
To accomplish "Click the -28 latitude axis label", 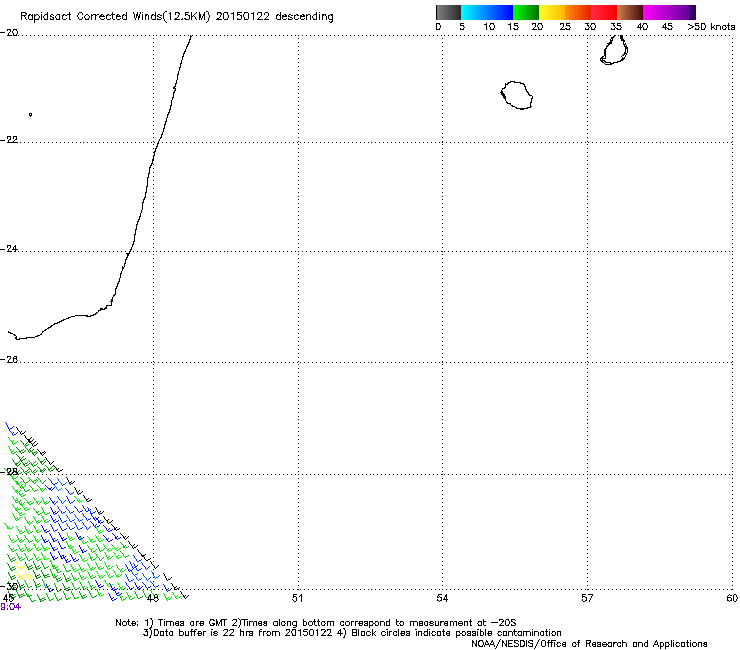I will point(9,472).
